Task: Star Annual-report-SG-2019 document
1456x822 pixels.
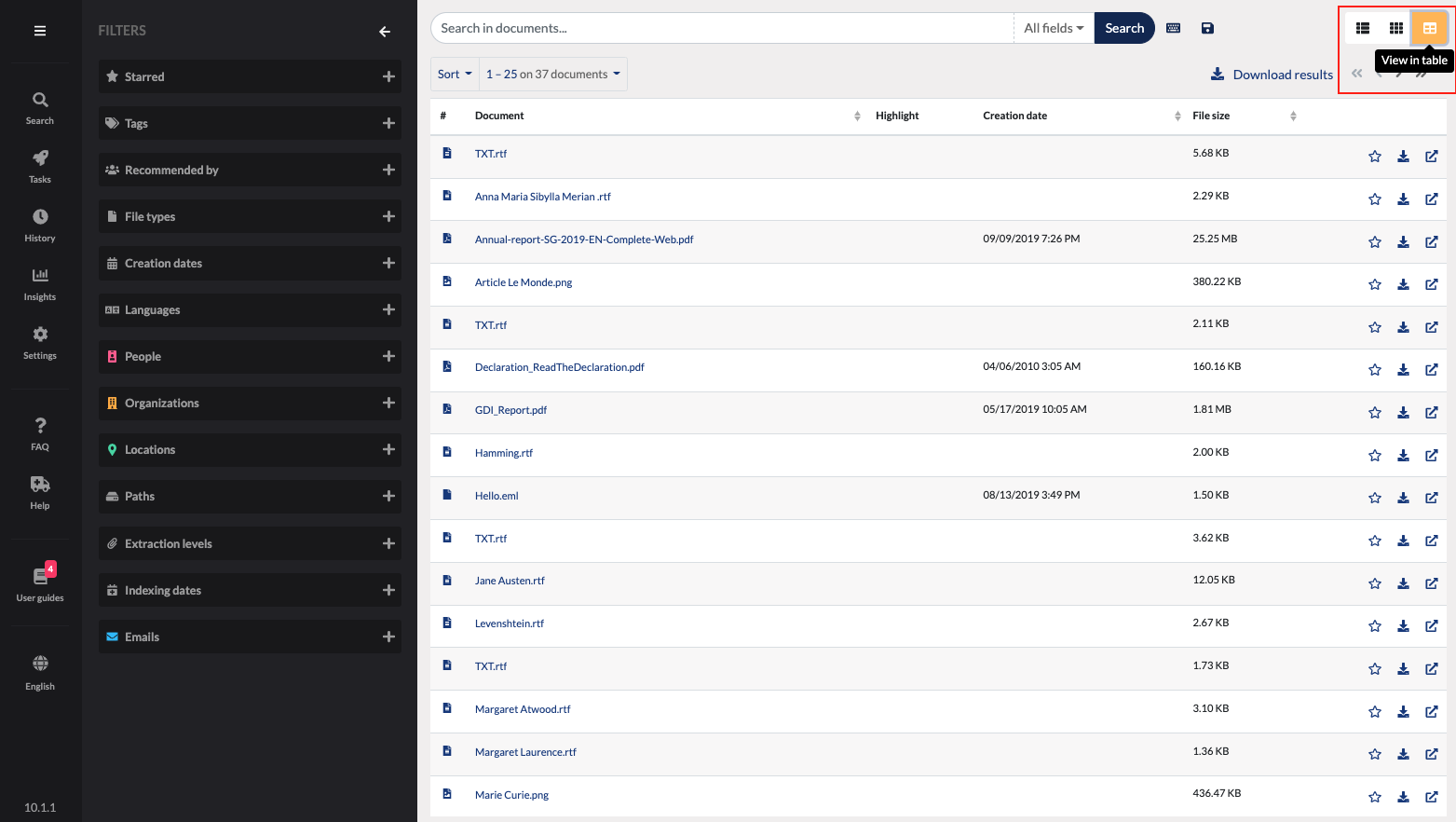Action: 1375,242
